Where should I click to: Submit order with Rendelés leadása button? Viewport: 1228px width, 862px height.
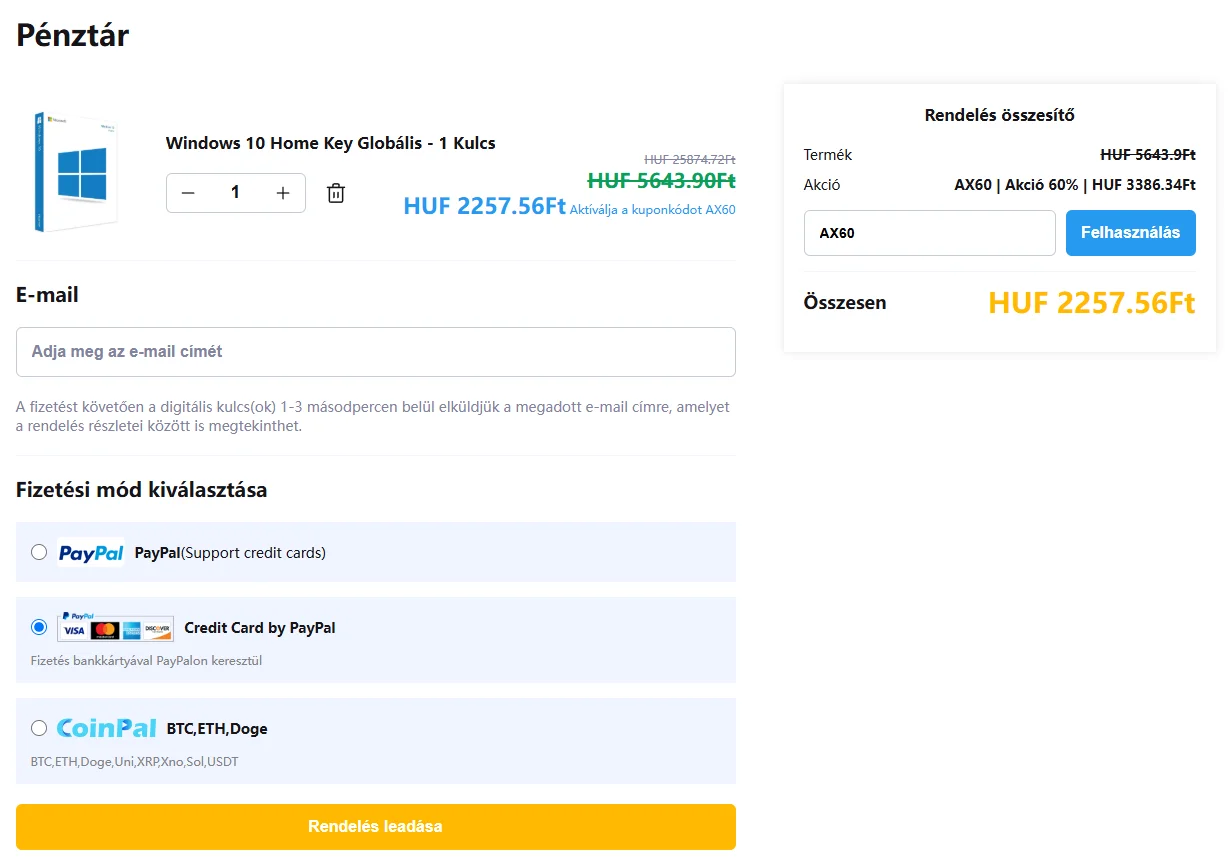(x=375, y=827)
